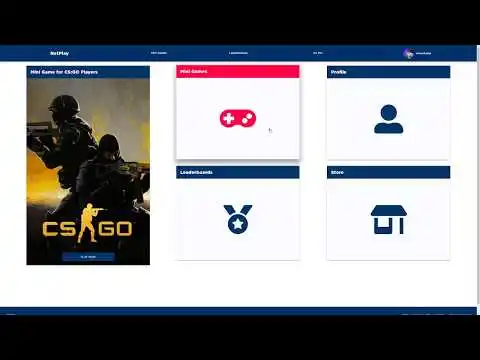480x360 pixels.
Task: Open the Store shop icon
Action: click(x=389, y=220)
